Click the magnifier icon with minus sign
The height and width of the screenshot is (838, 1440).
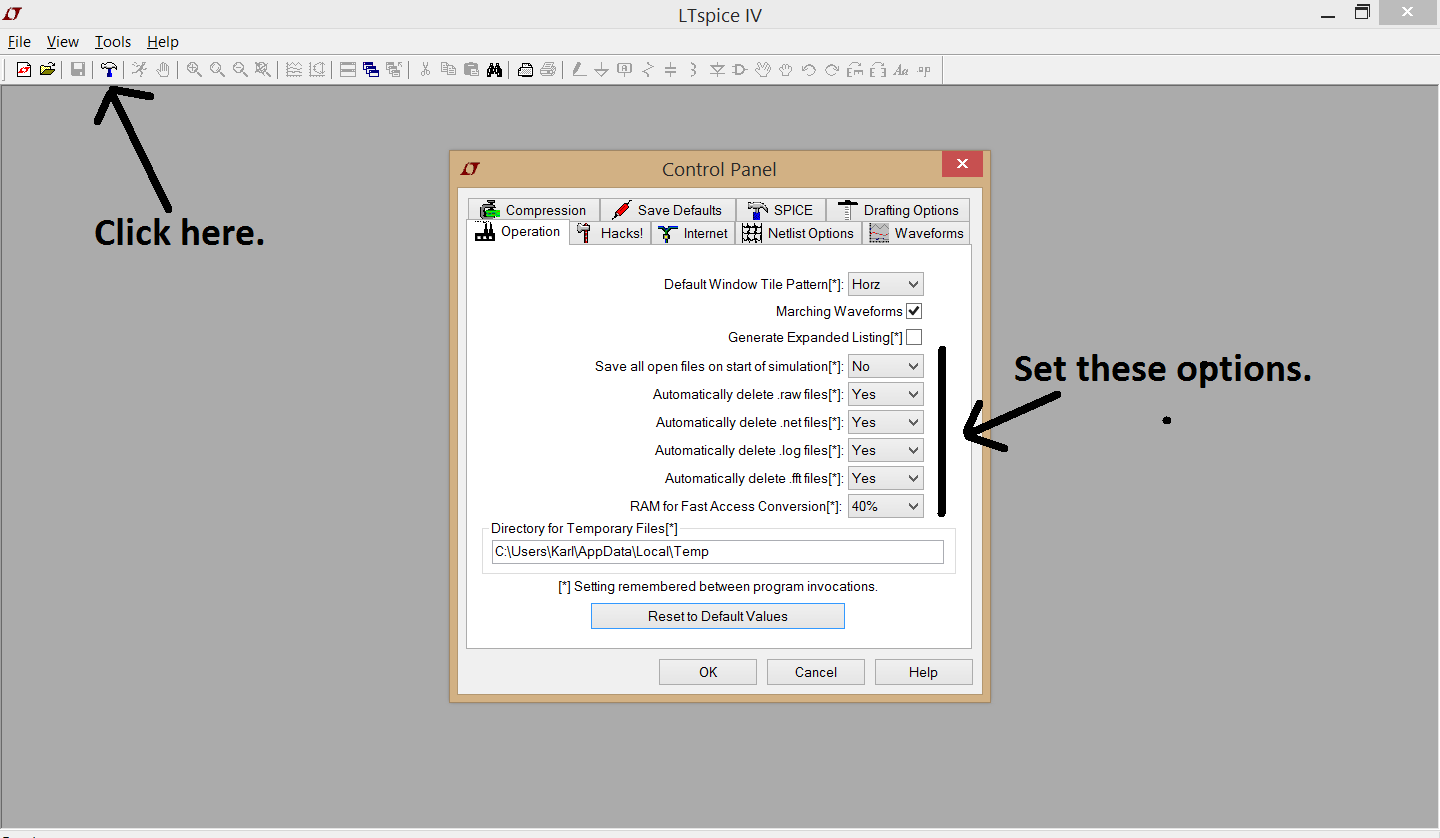click(x=240, y=69)
